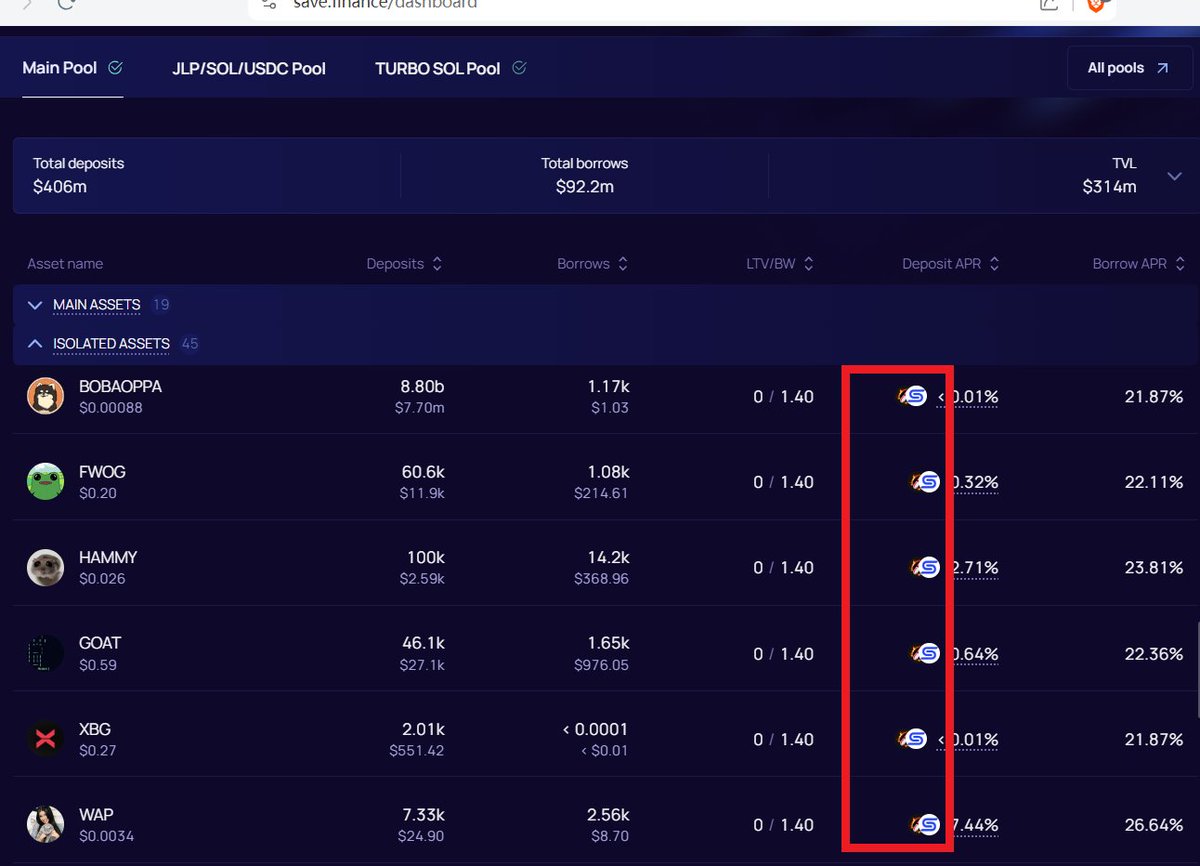The height and width of the screenshot is (866, 1200).
Task: Open the XBG red X token icon
Action: 46,739
